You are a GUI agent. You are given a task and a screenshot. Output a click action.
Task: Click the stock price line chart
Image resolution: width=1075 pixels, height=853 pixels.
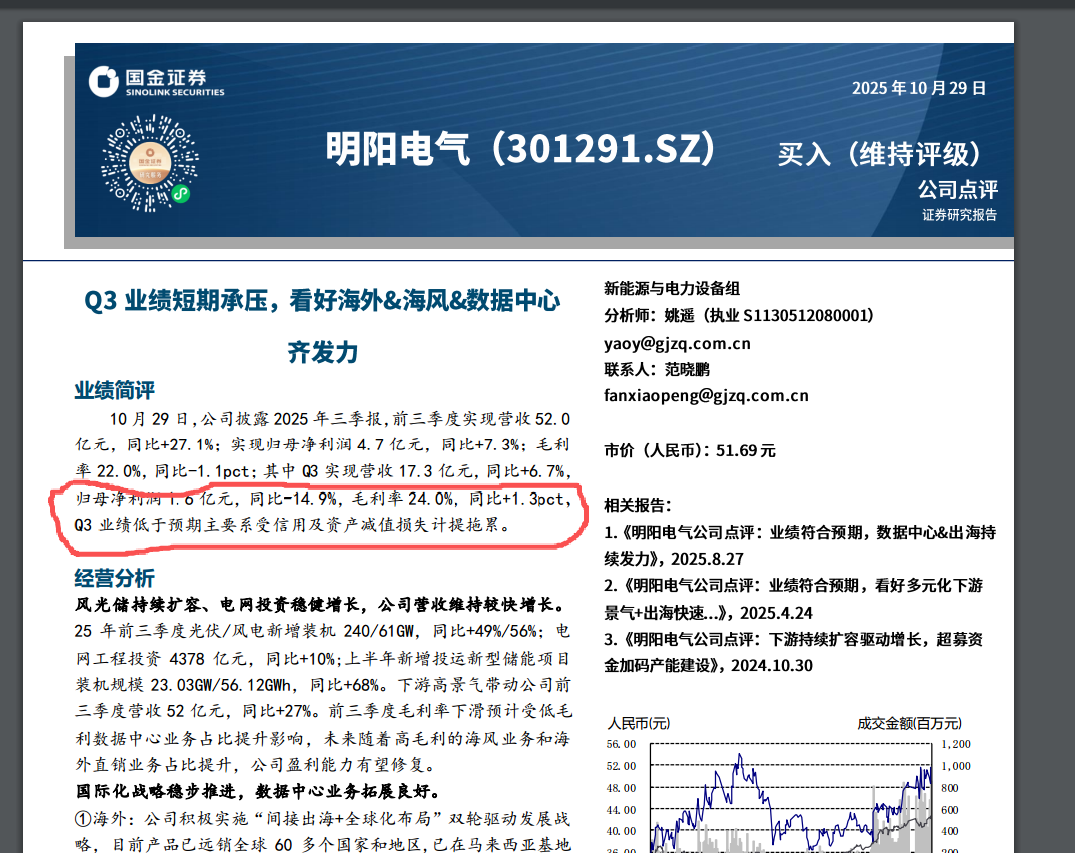coord(791,799)
